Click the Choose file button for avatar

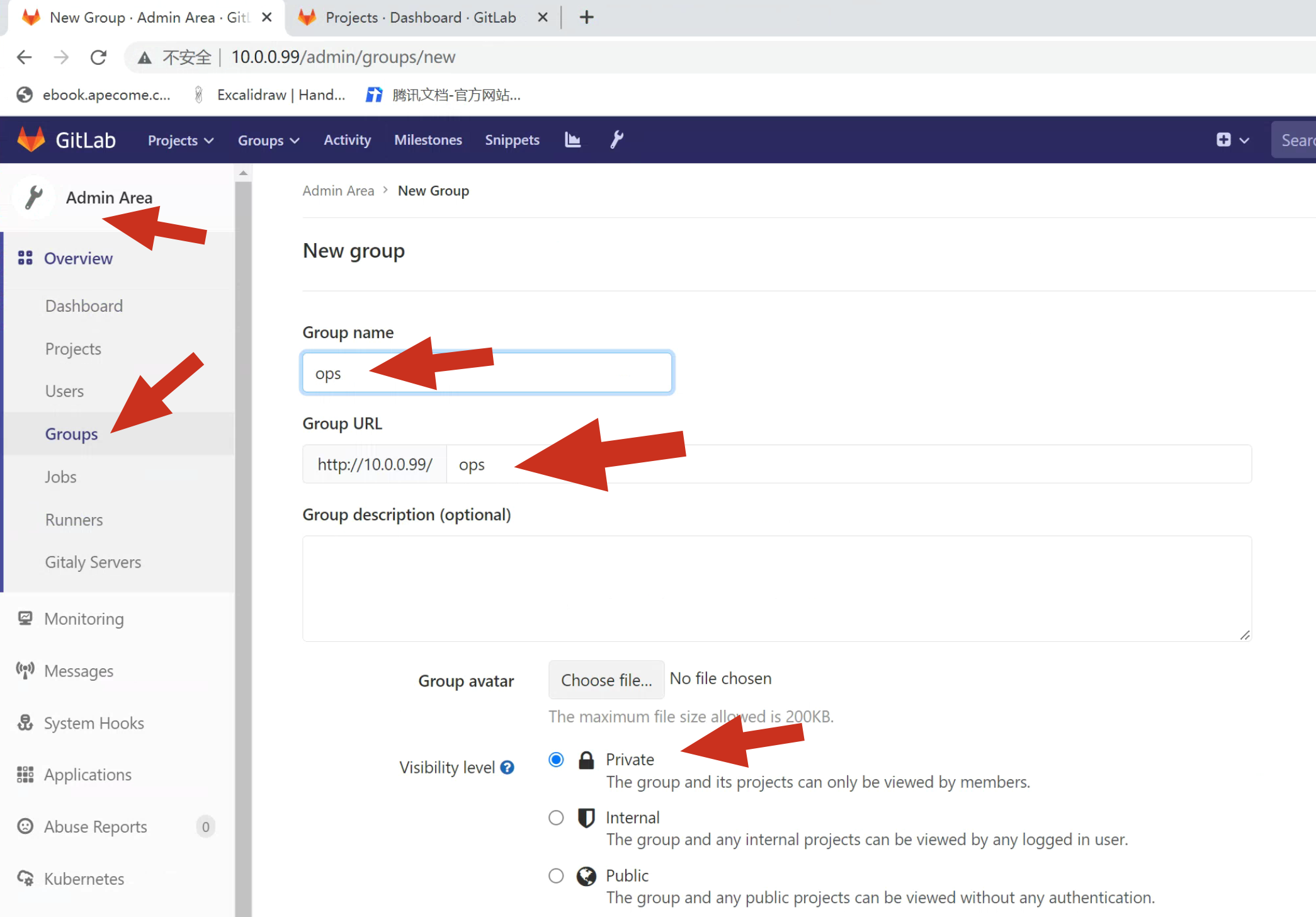click(x=606, y=680)
